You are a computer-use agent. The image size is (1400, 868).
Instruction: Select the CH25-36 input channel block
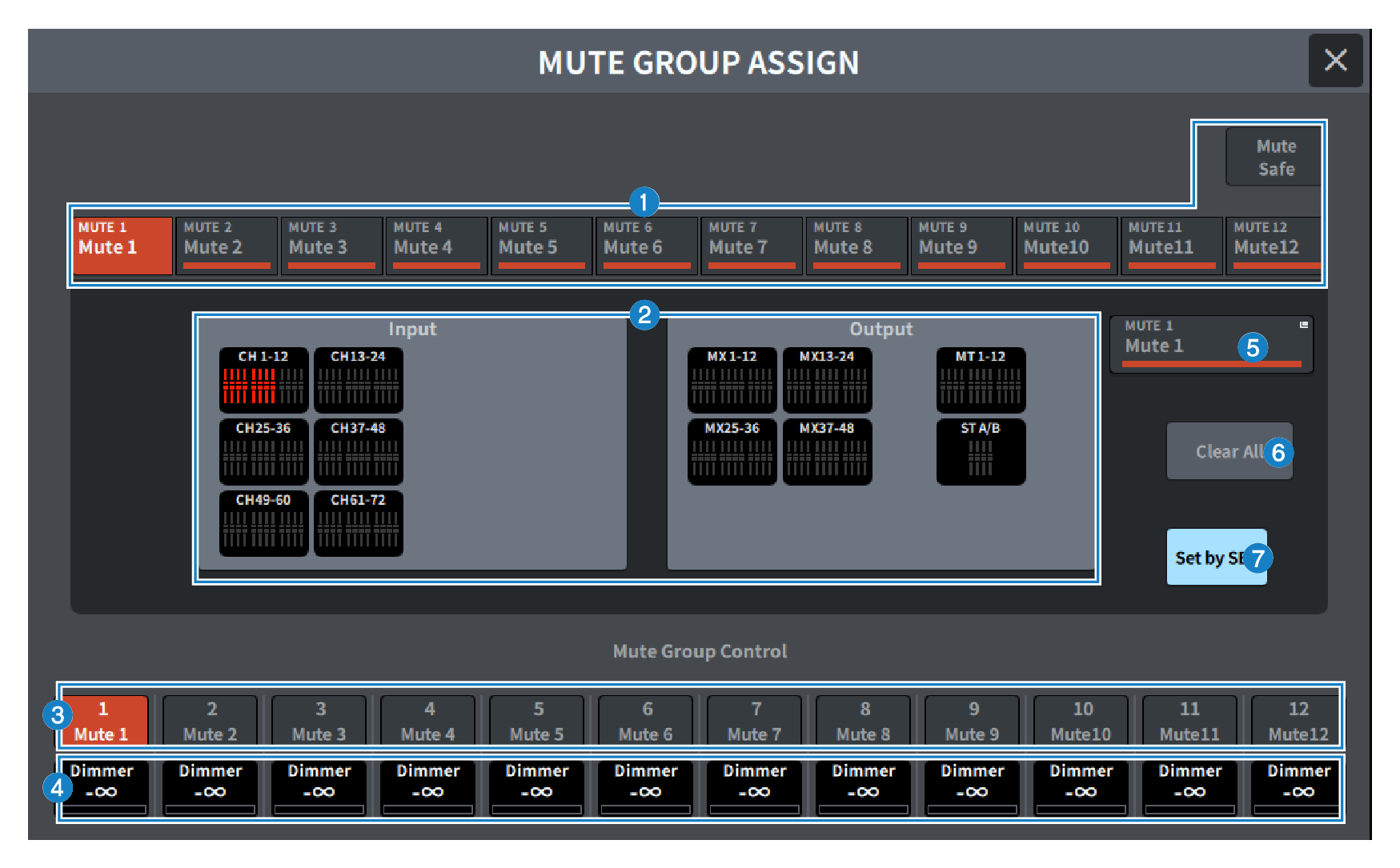(x=263, y=452)
